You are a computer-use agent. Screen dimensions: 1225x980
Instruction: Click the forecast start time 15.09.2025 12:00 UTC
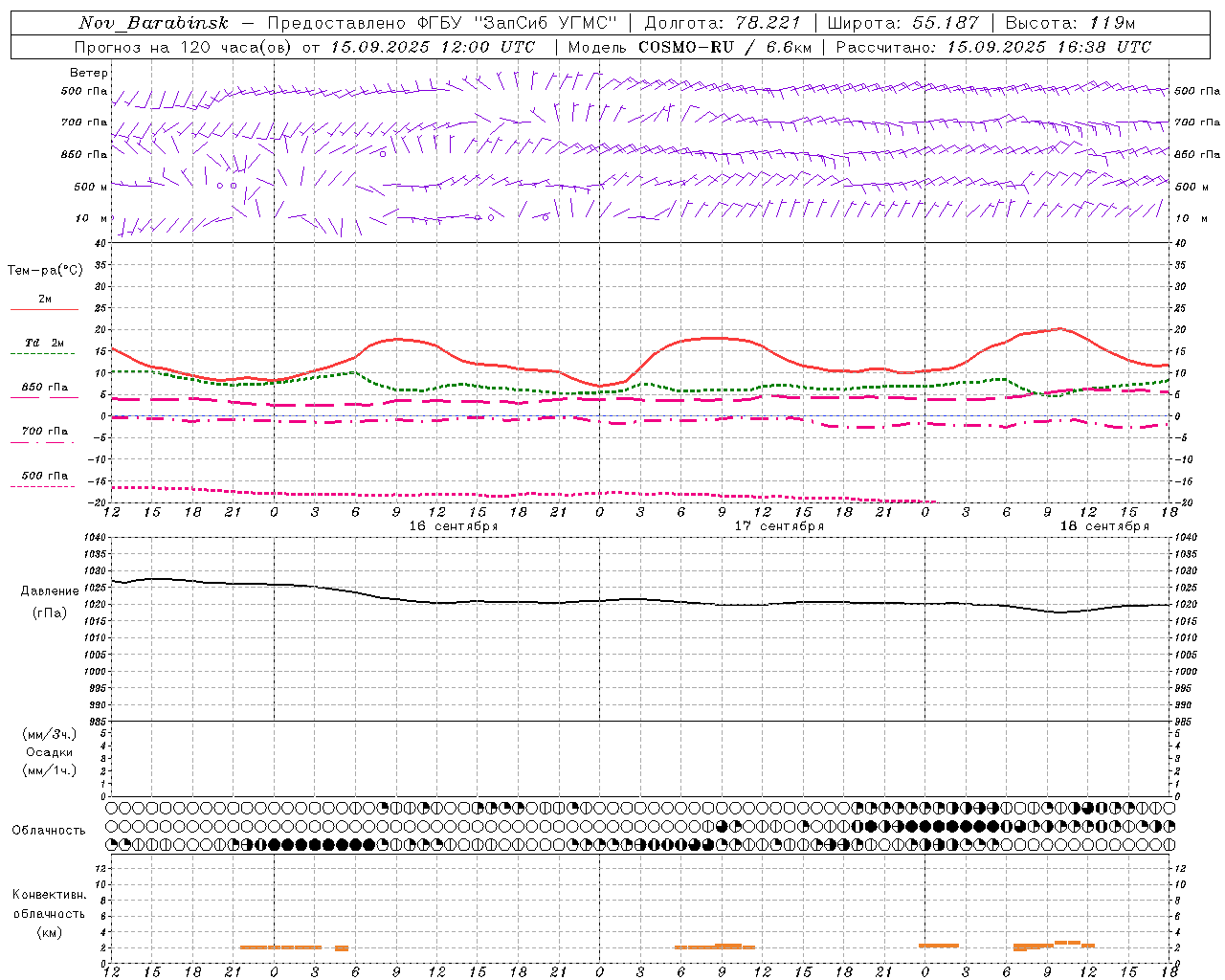[433, 47]
